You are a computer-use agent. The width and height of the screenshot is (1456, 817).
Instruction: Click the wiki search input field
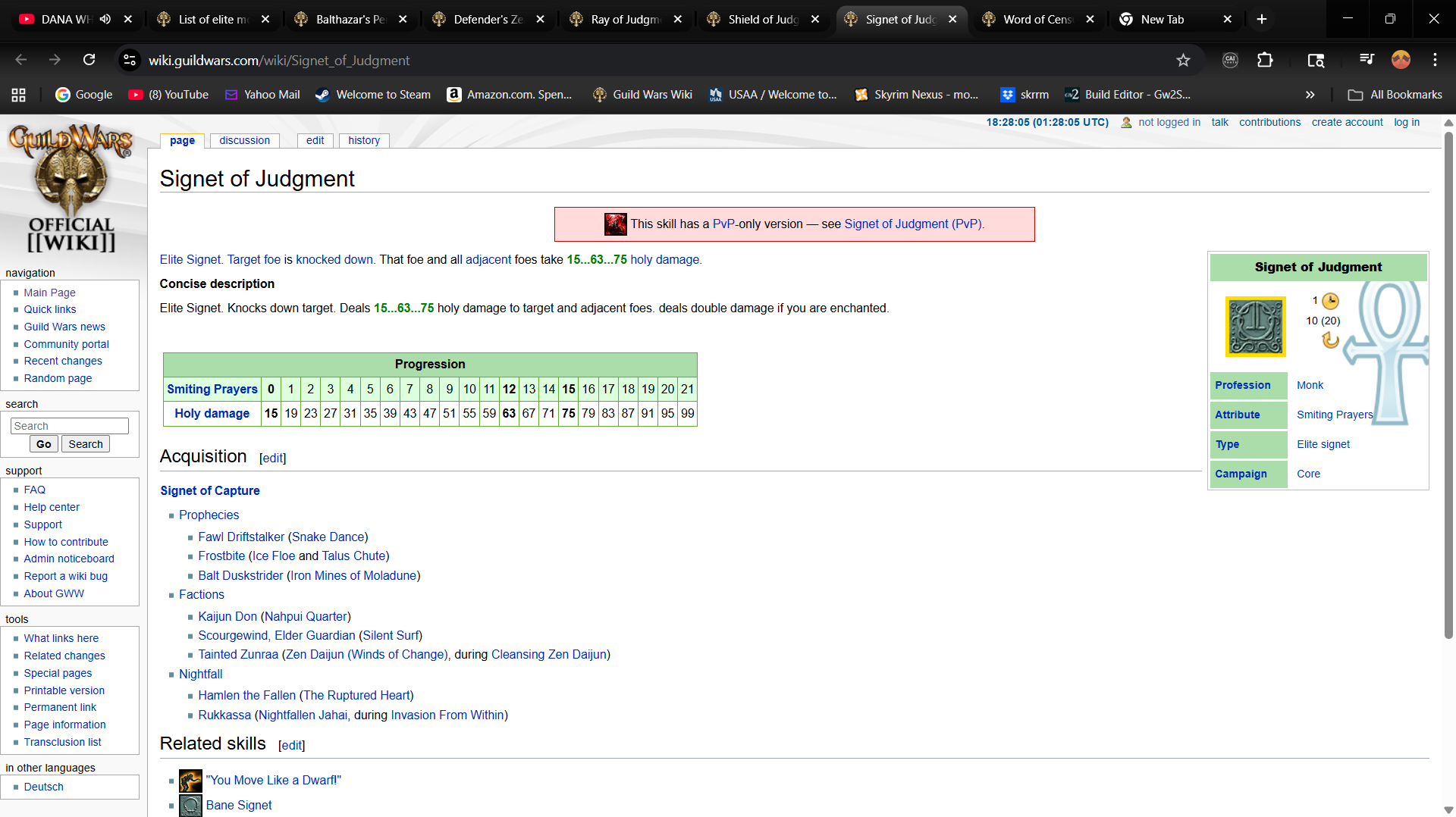[70, 427]
